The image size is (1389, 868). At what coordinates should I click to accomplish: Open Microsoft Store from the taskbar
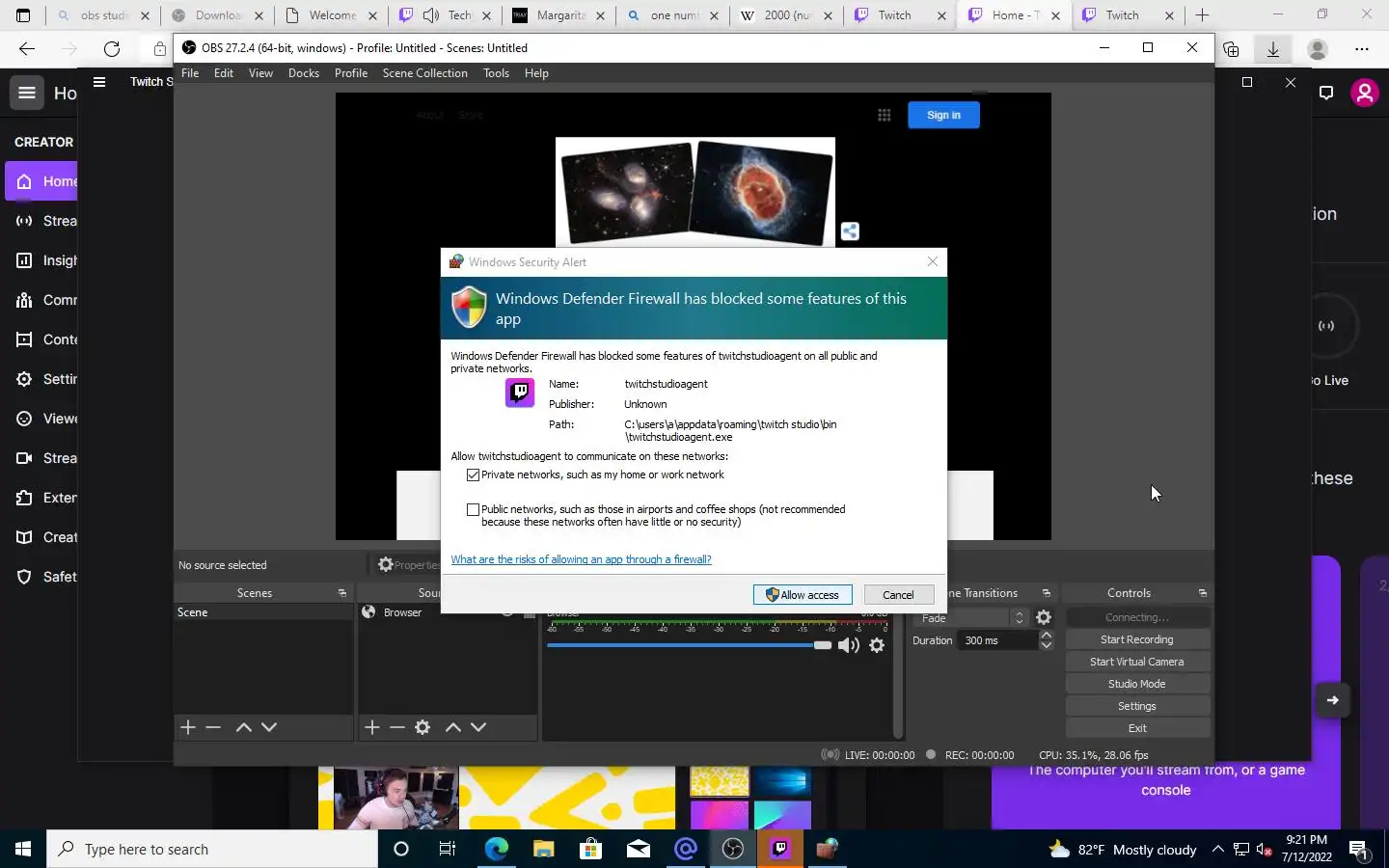tap(590, 849)
